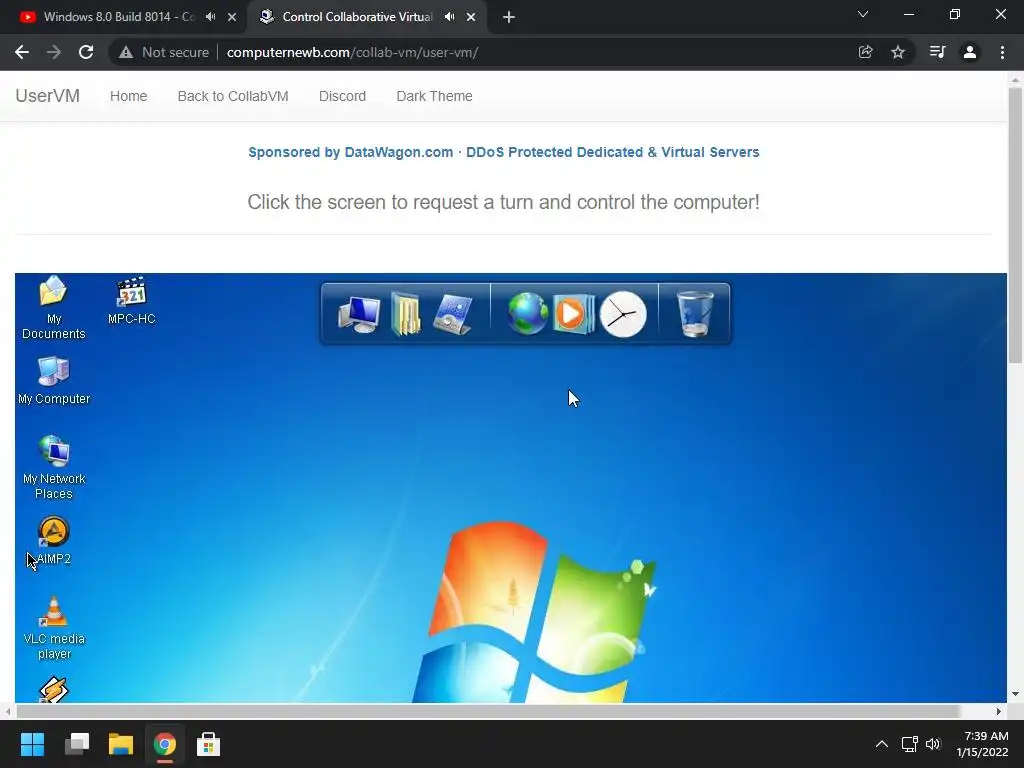Open the Discord nav link
This screenshot has height=768, width=1024.
[x=342, y=96]
